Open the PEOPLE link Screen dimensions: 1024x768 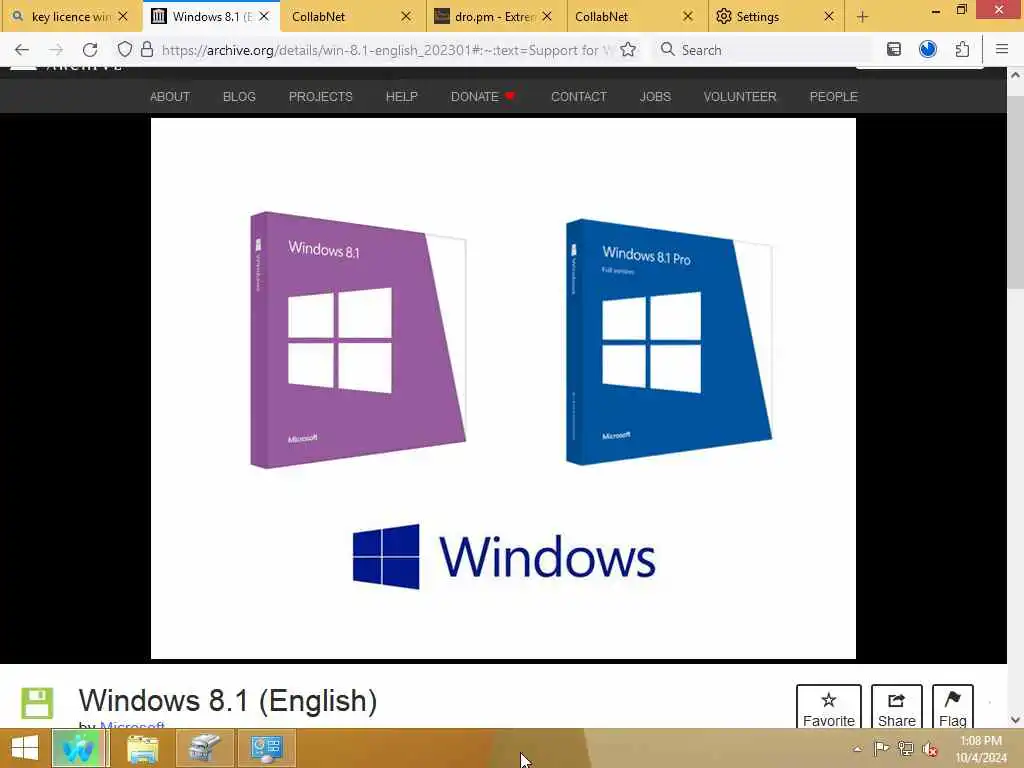tap(833, 97)
